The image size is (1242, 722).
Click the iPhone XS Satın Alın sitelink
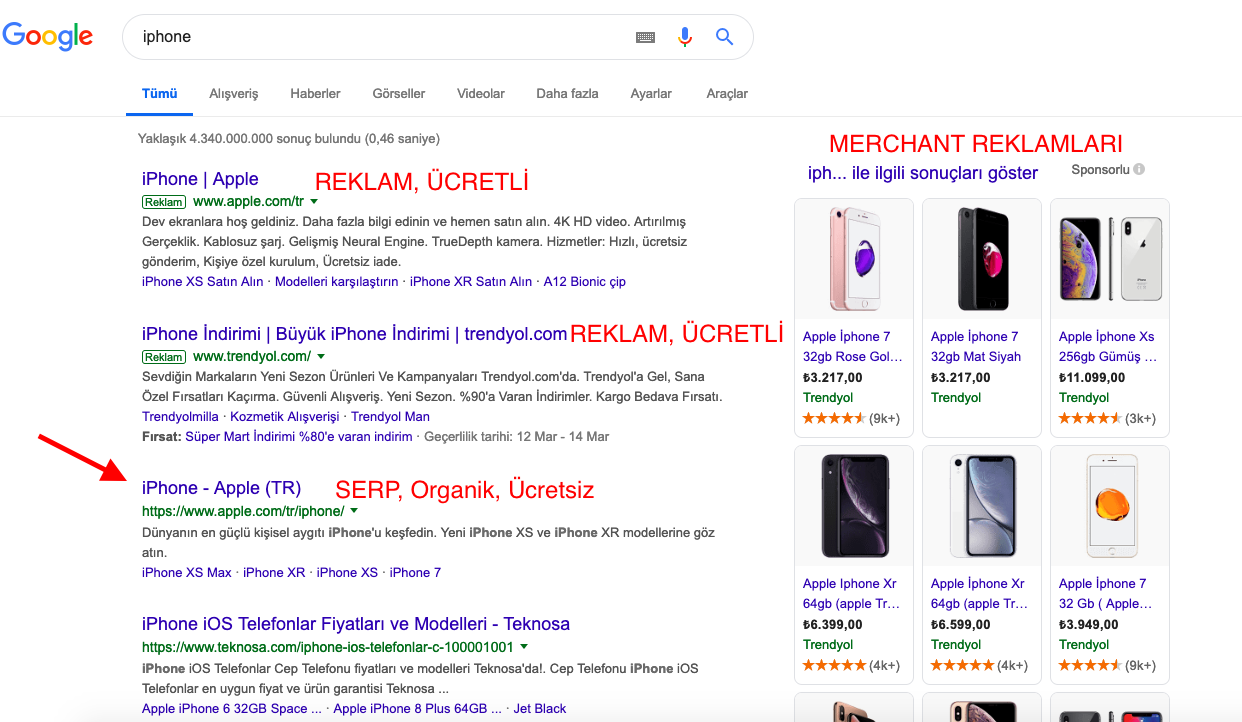point(203,282)
